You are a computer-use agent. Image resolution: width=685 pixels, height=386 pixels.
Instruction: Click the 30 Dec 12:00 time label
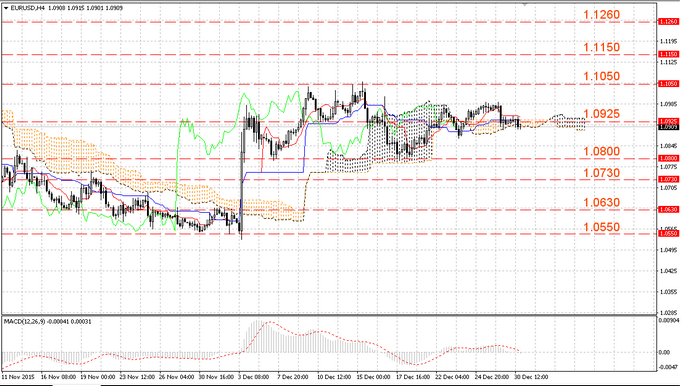(x=532, y=377)
